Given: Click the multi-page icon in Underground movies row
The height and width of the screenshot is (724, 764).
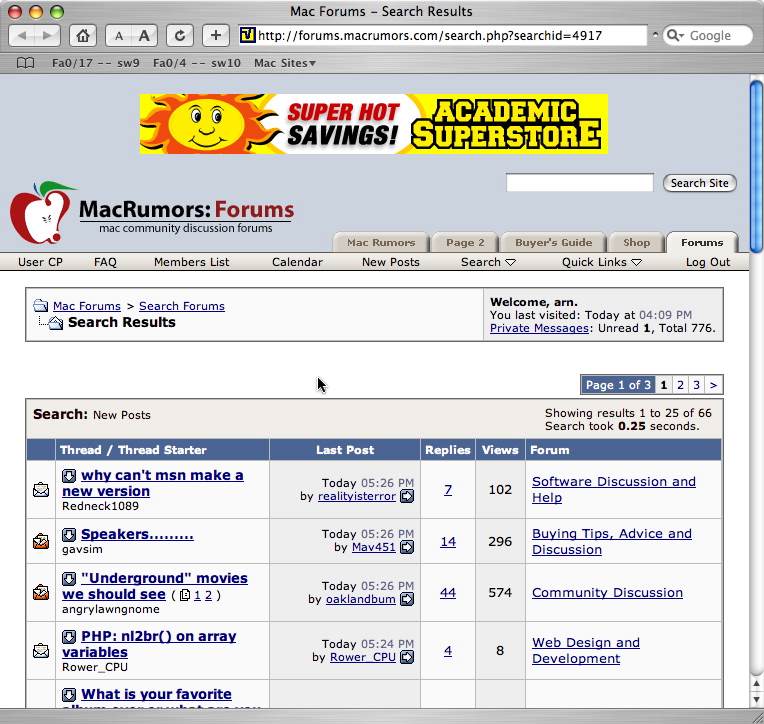Looking at the screenshot, I should (185, 595).
